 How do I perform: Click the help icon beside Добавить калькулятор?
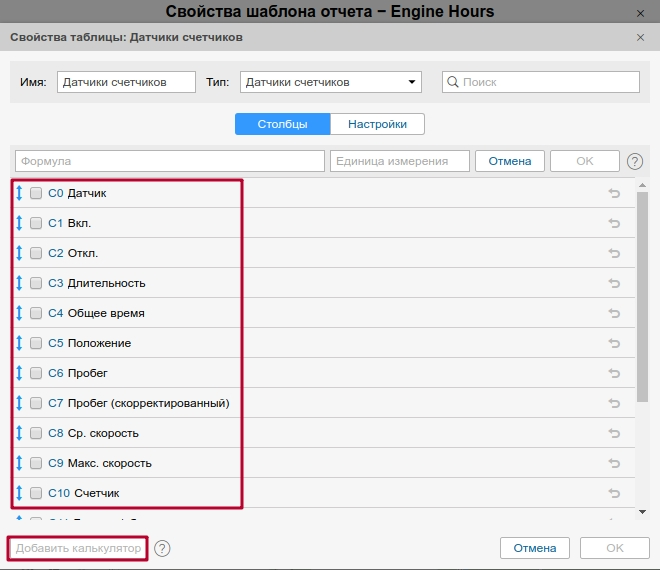[162, 548]
